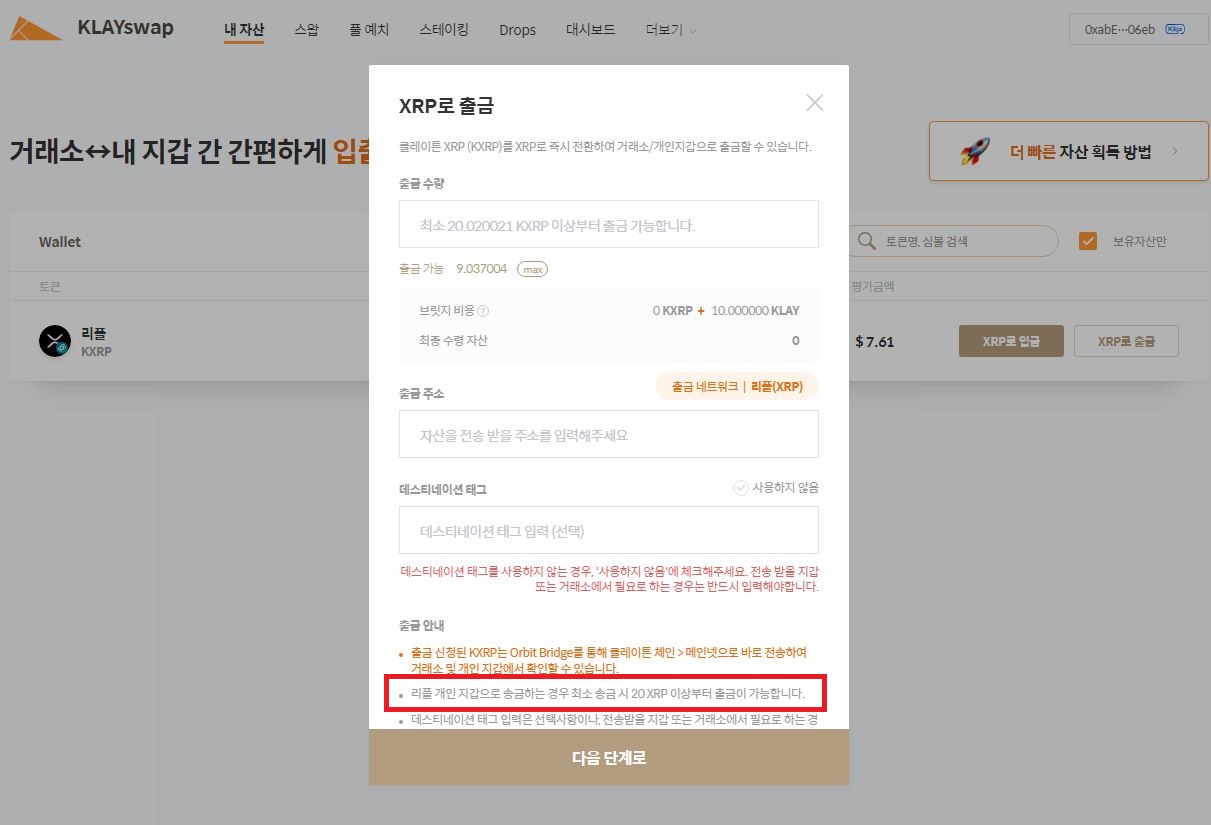
Task: Open the '스테이킹' menu
Action: coord(444,30)
